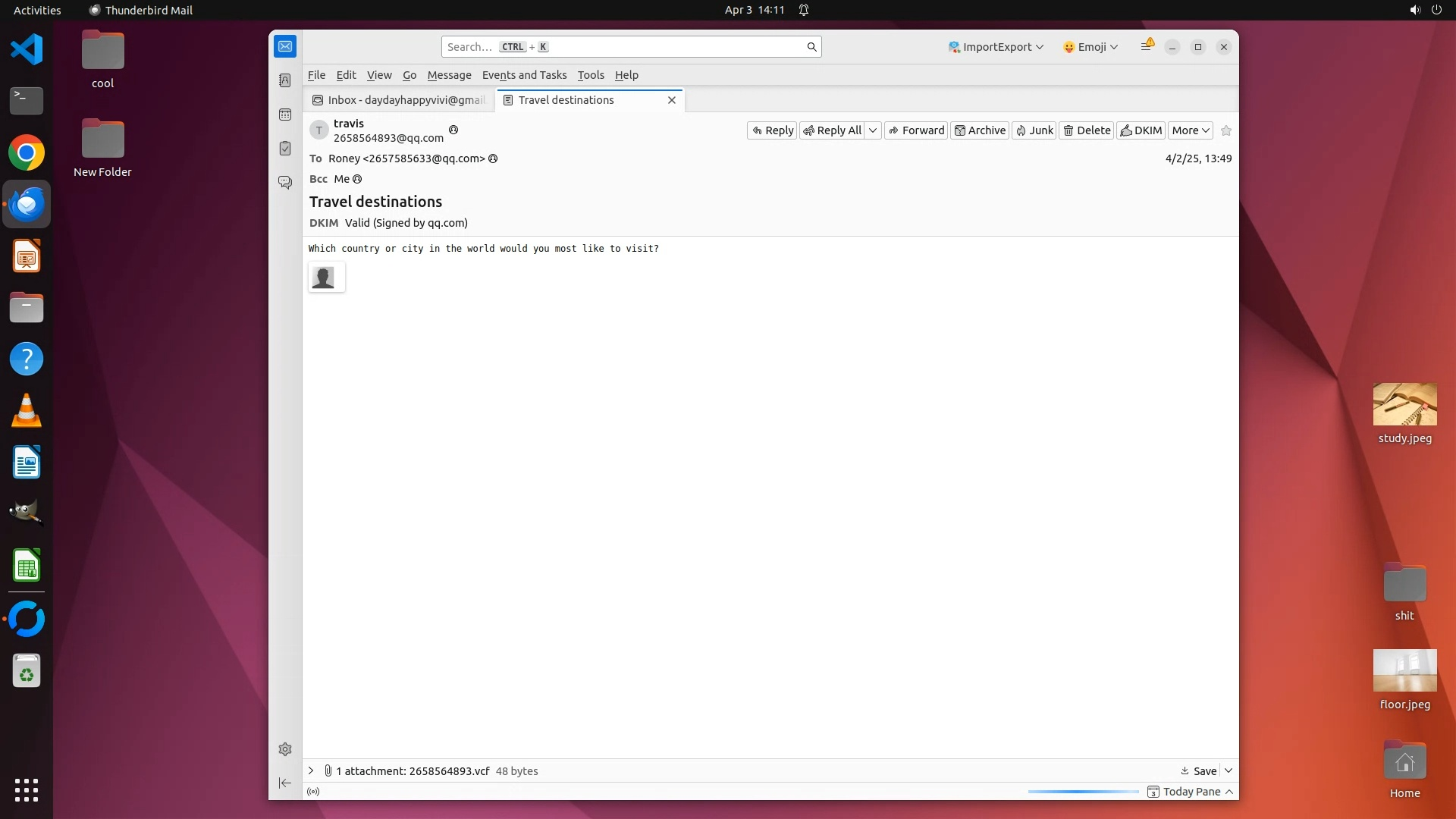Image resolution: width=1456 pixels, height=819 pixels.
Task: Click the Forward button
Action: pyautogui.click(x=916, y=130)
